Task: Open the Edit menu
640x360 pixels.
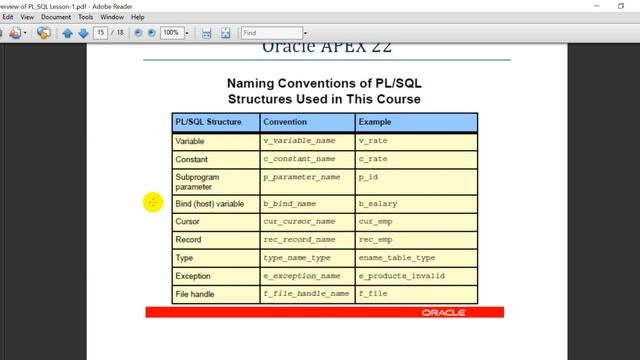Action: click(x=8, y=17)
